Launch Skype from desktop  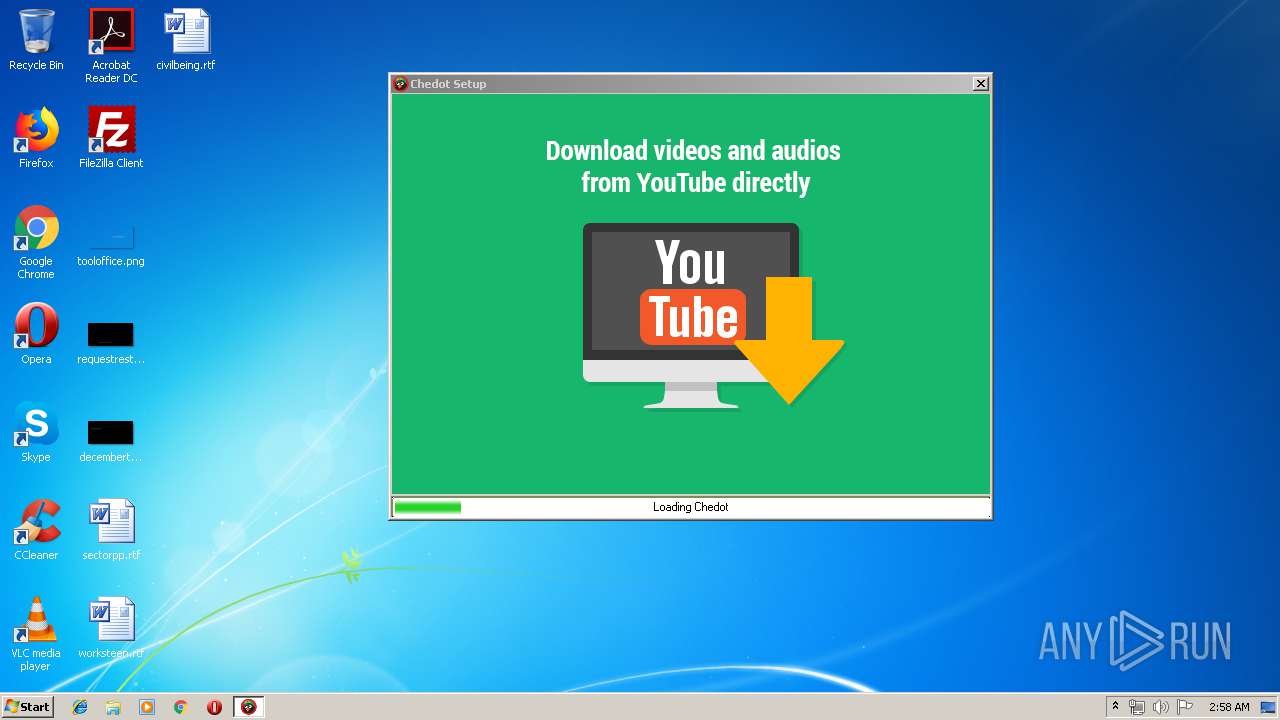click(x=36, y=432)
